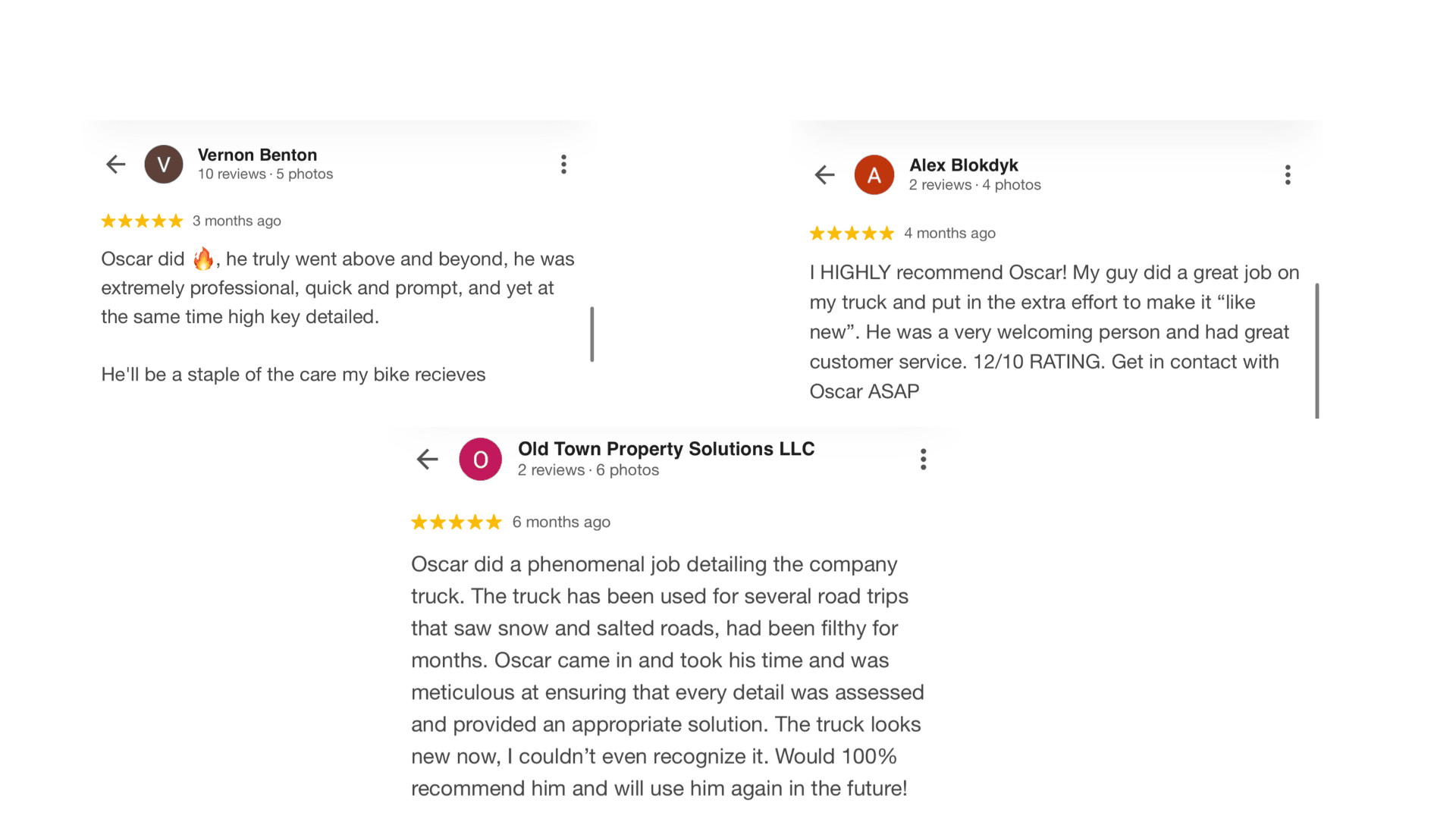Click fire emoji in Vernon's review text

tap(203, 259)
